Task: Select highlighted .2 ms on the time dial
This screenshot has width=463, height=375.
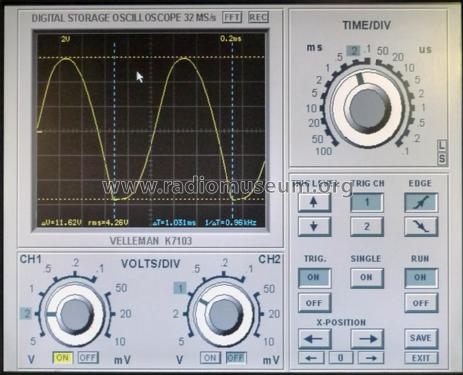Action: (354, 51)
